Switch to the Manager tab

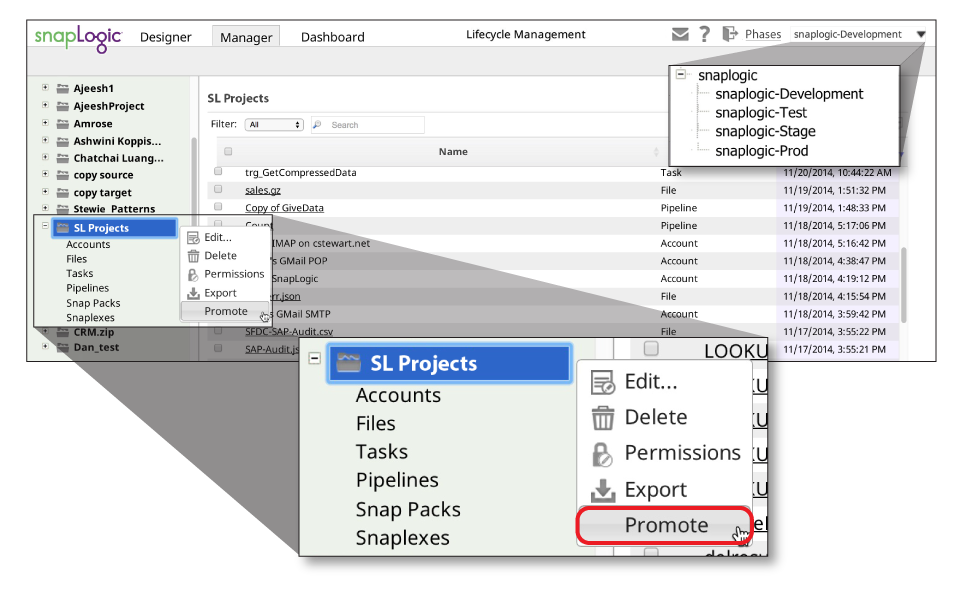(x=246, y=37)
